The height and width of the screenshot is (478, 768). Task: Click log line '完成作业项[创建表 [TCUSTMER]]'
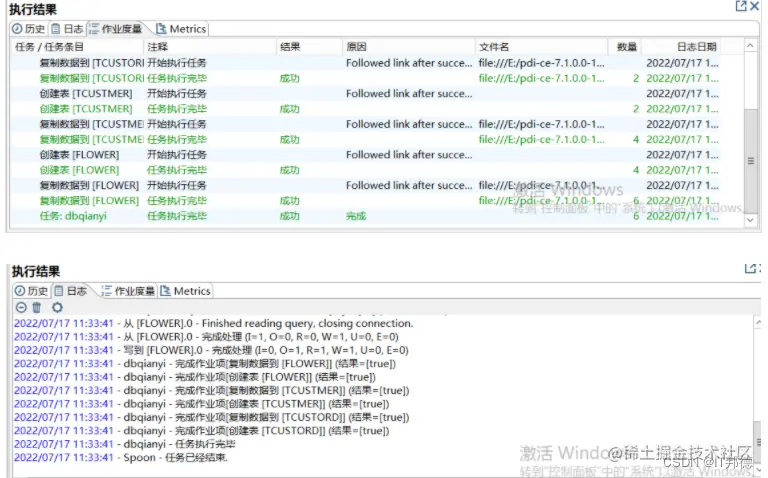tap(202, 404)
